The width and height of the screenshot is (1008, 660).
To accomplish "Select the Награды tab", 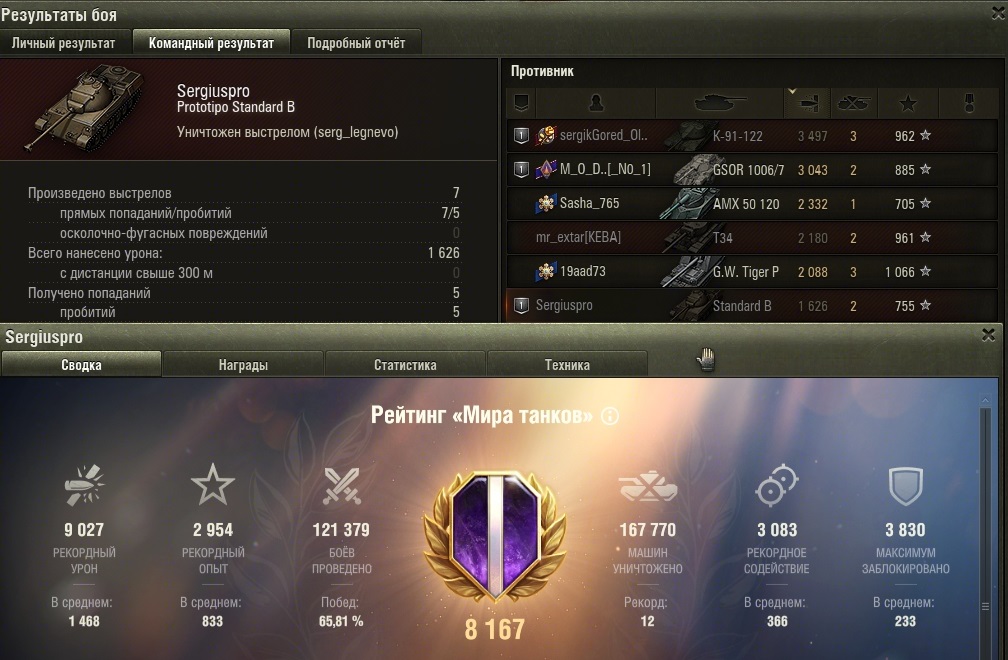I will 243,364.
